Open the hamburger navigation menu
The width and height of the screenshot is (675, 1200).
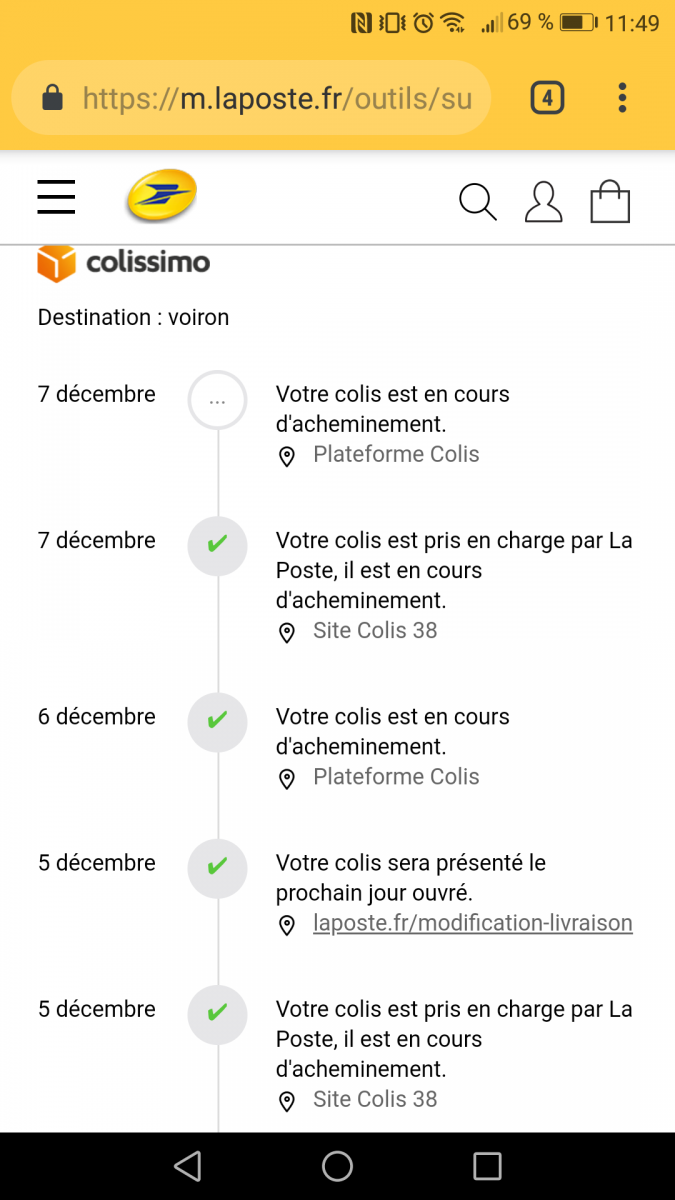point(57,197)
